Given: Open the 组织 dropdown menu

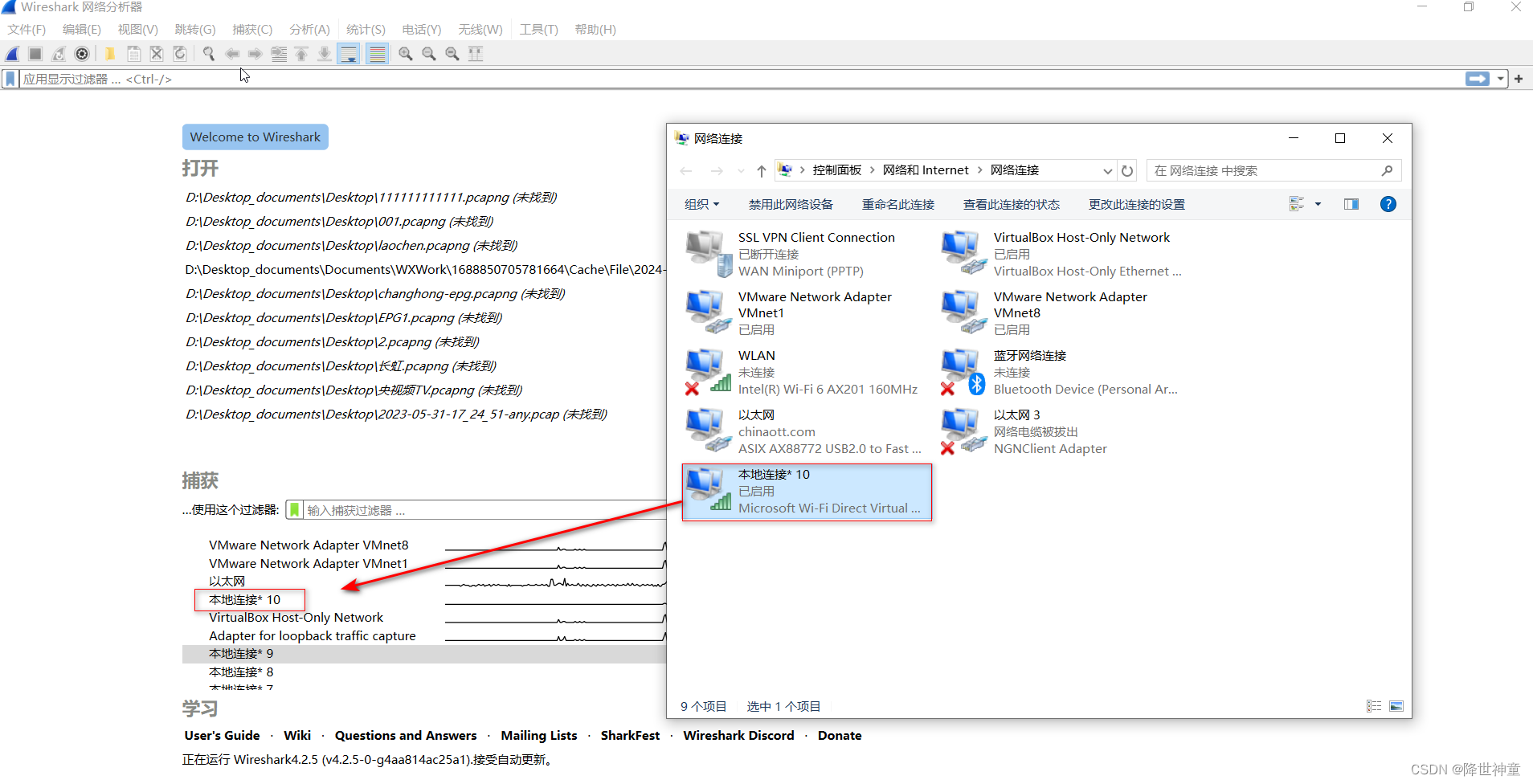Looking at the screenshot, I should pyautogui.click(x=701, y=205).
